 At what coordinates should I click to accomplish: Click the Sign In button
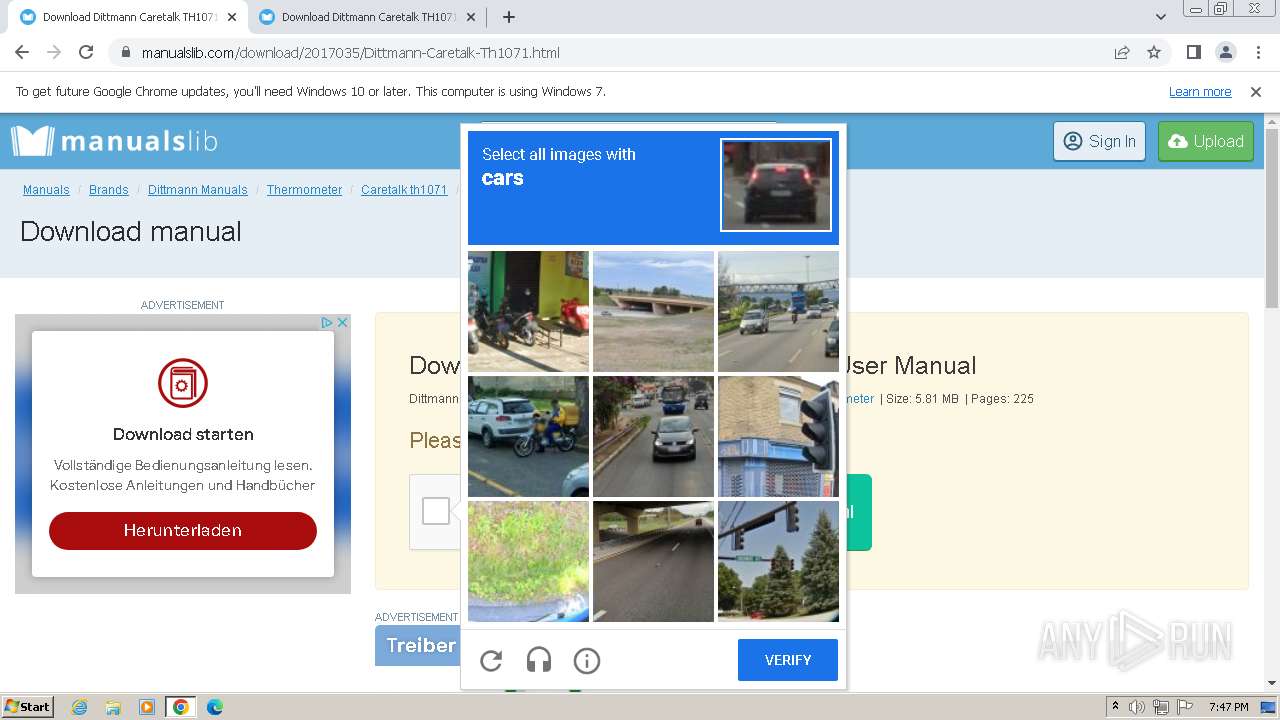(1099, 141)
